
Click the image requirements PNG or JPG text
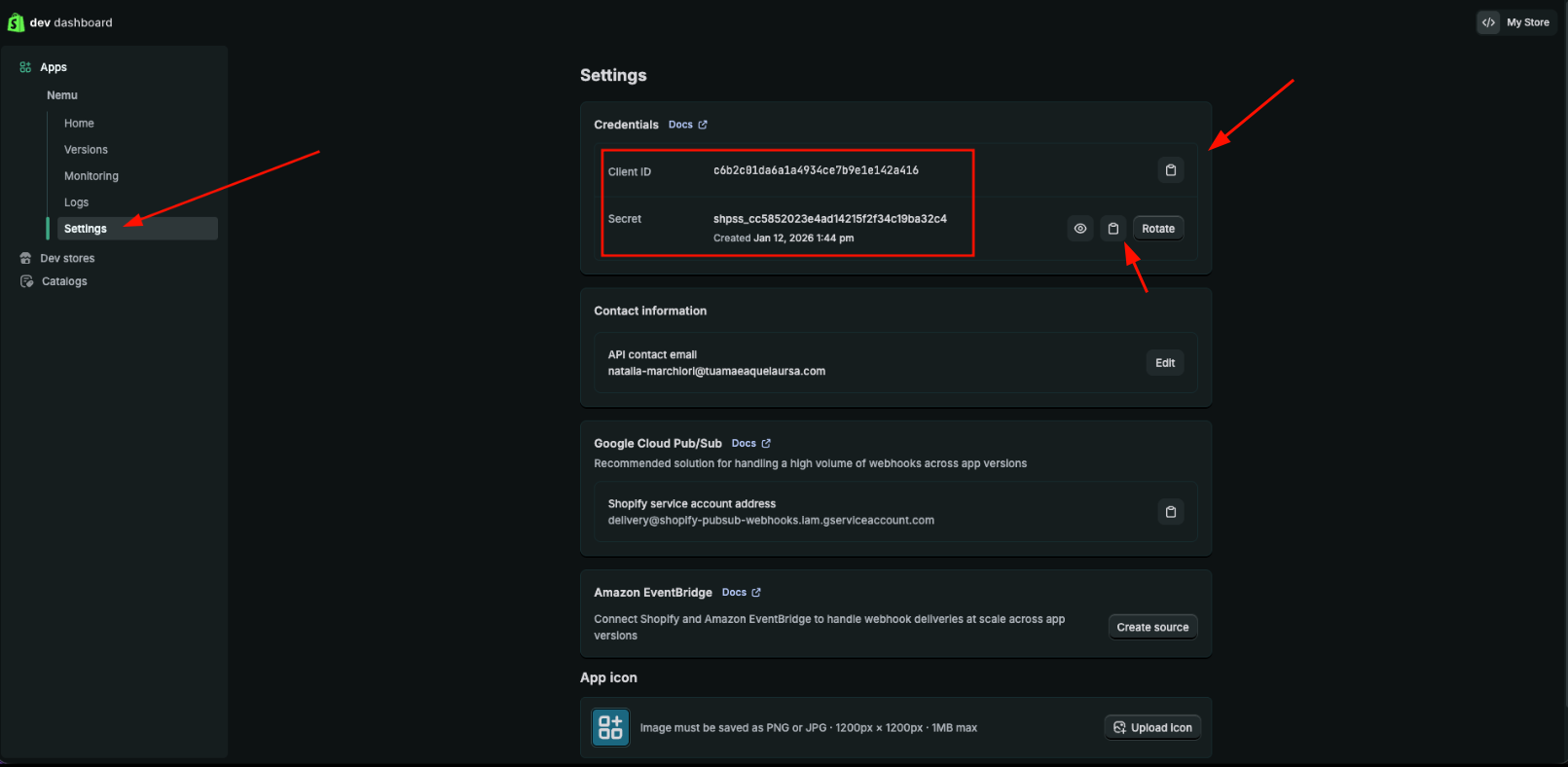pos(809,728)
